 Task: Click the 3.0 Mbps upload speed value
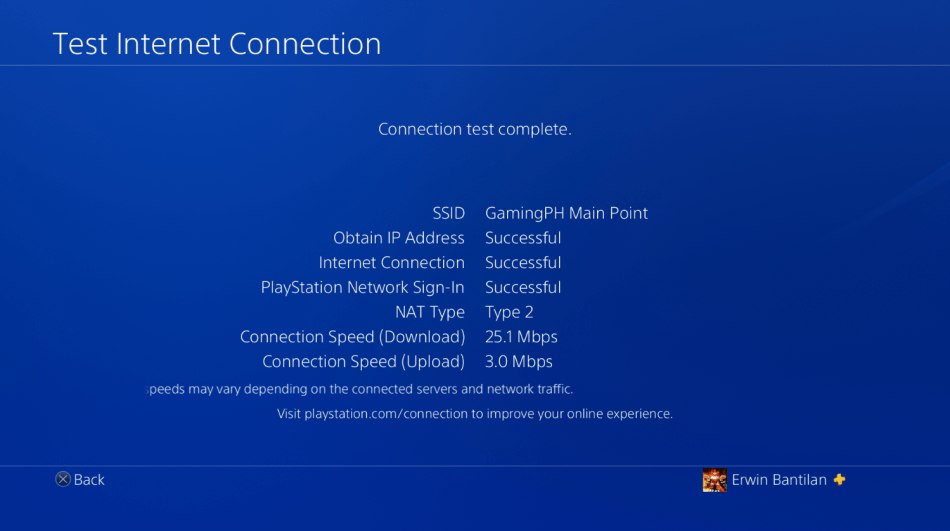click(x=518, y=362)
